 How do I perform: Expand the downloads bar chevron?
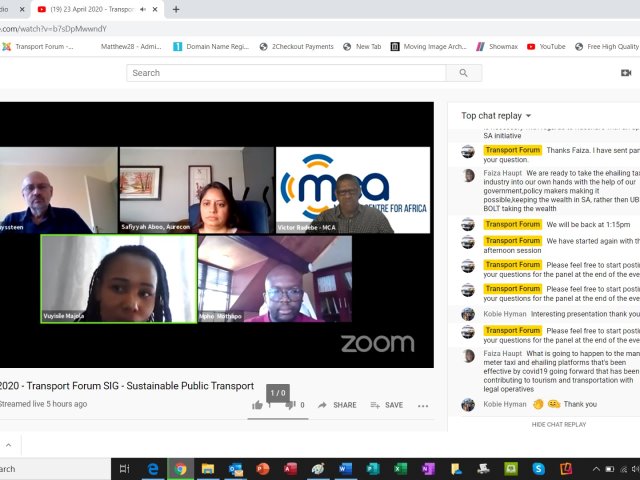(9, 445)
